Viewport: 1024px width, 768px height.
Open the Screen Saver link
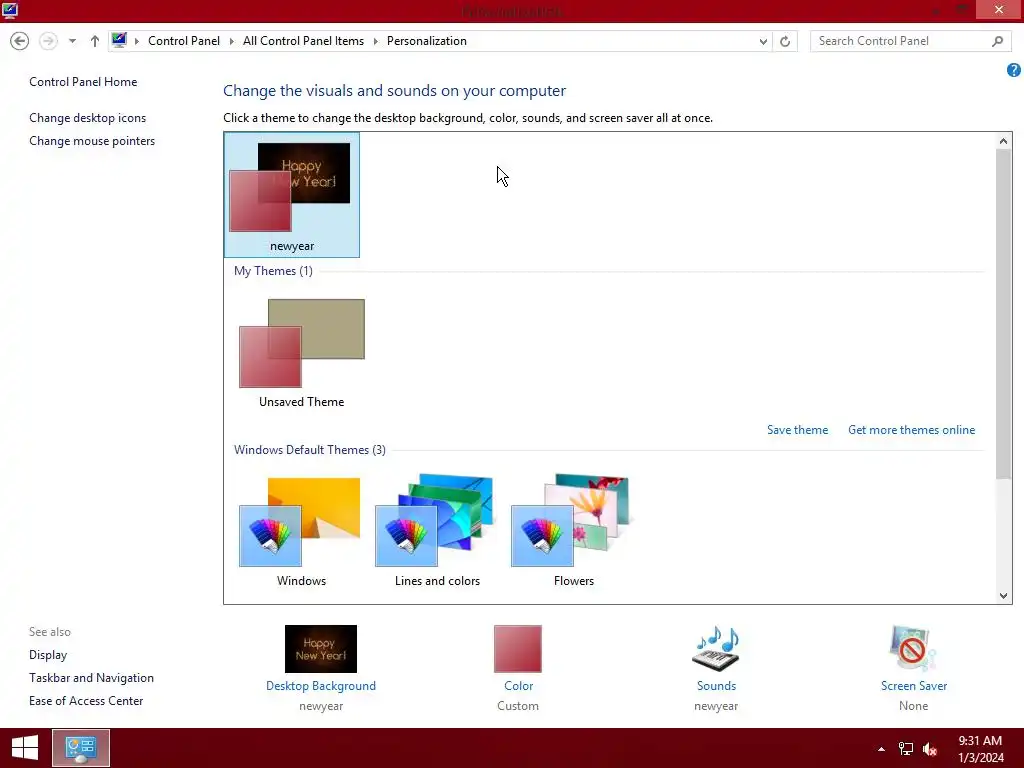point(914,686)
